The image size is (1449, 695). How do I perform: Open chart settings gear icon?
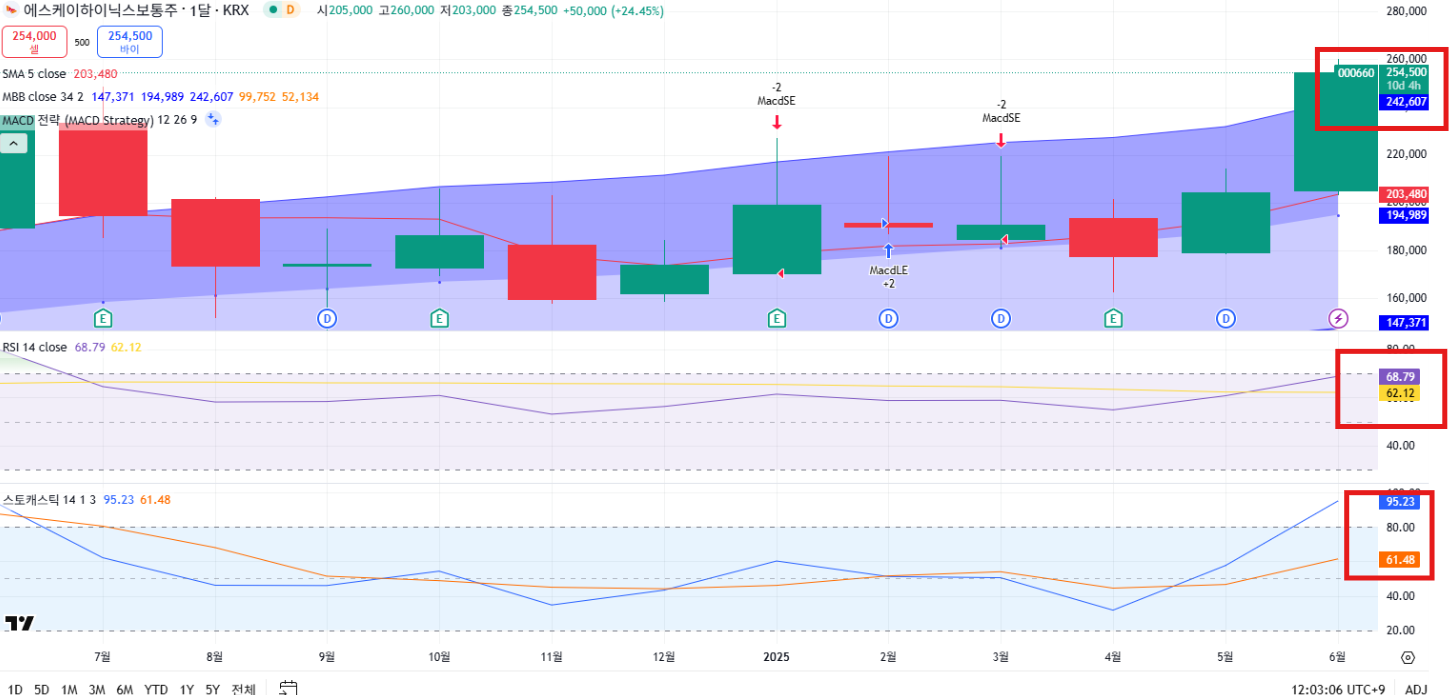tap(1408, 657)
